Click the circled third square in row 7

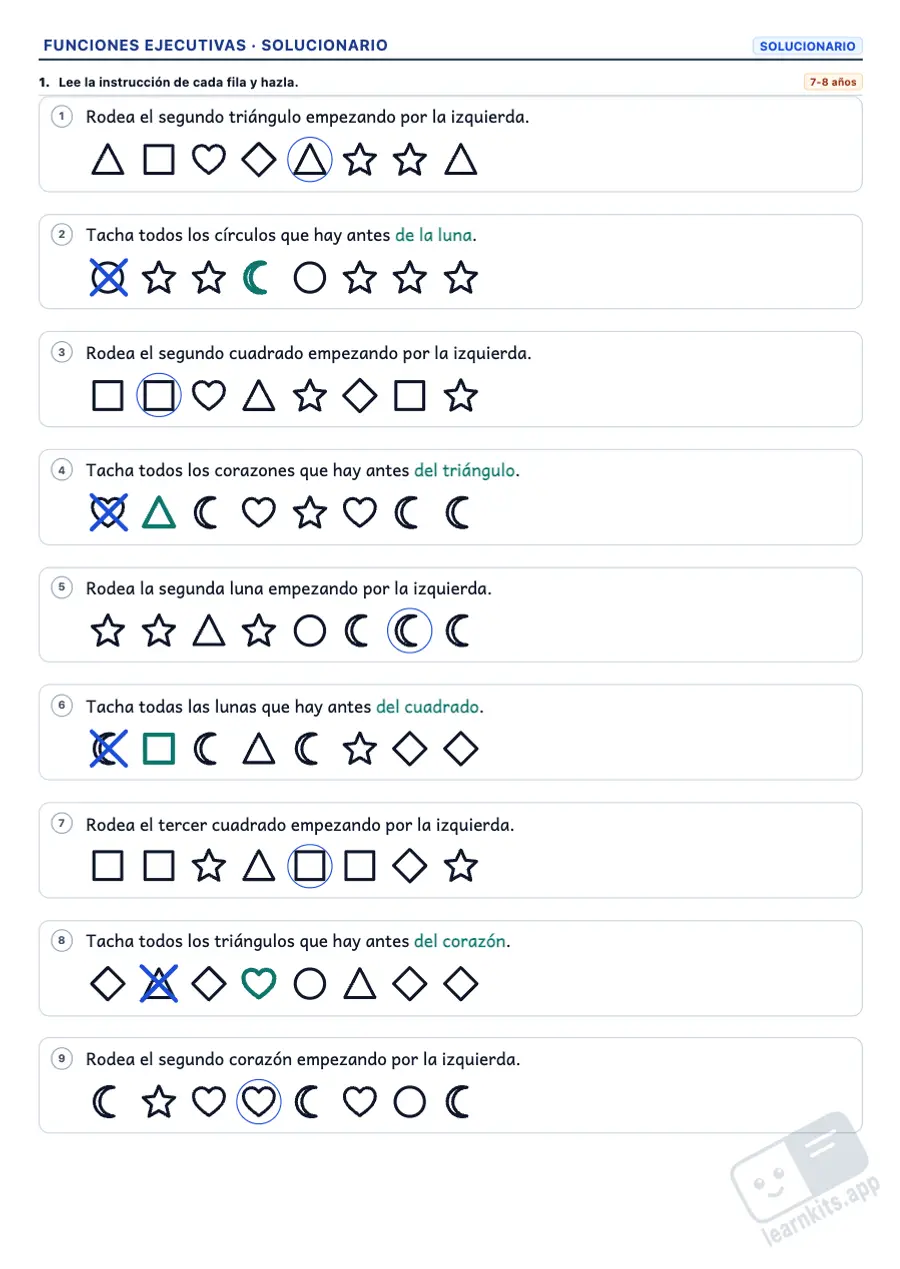pos(310,867)
